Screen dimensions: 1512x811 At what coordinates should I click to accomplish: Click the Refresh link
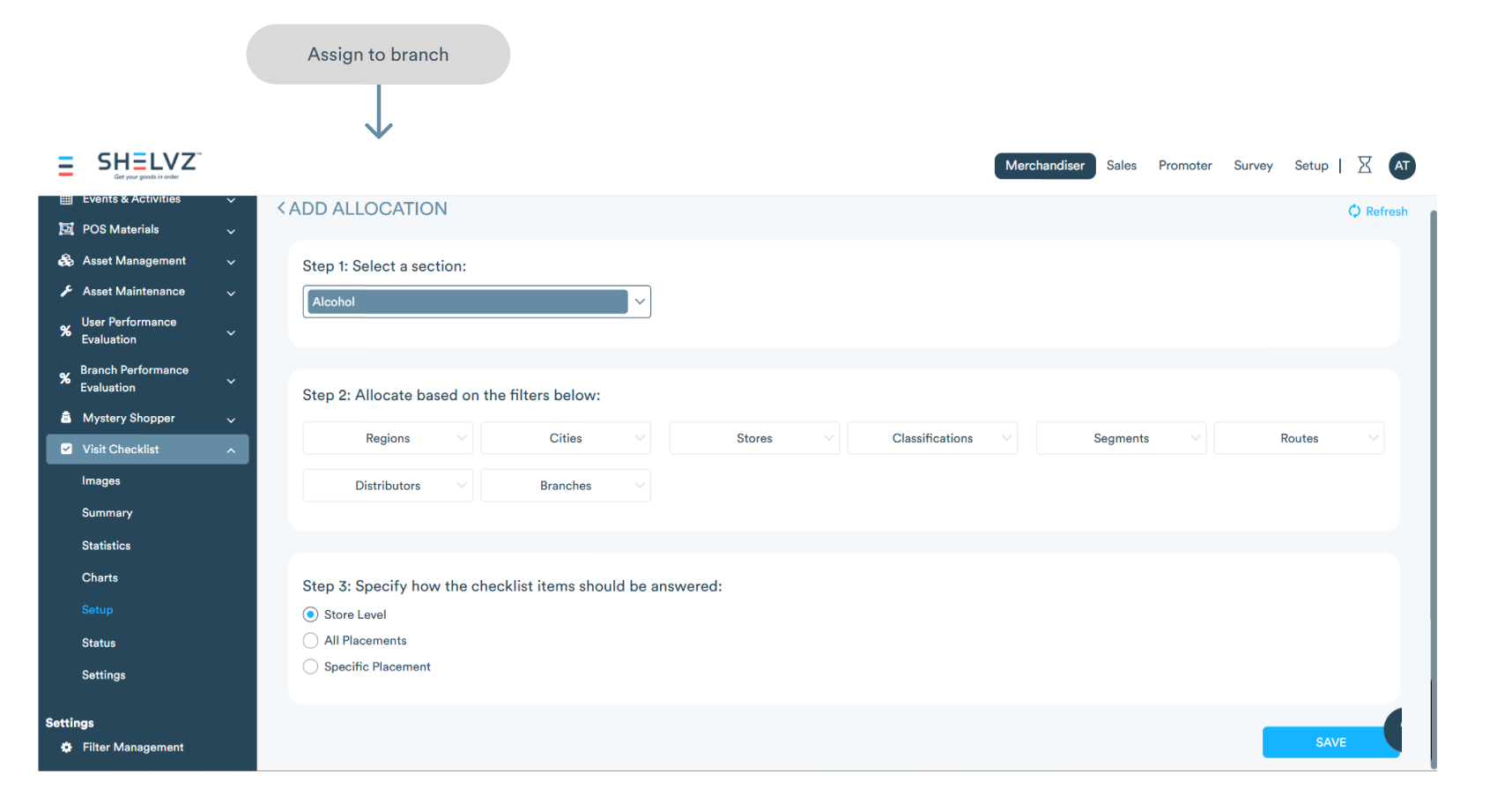click(x=1378, y=212)
